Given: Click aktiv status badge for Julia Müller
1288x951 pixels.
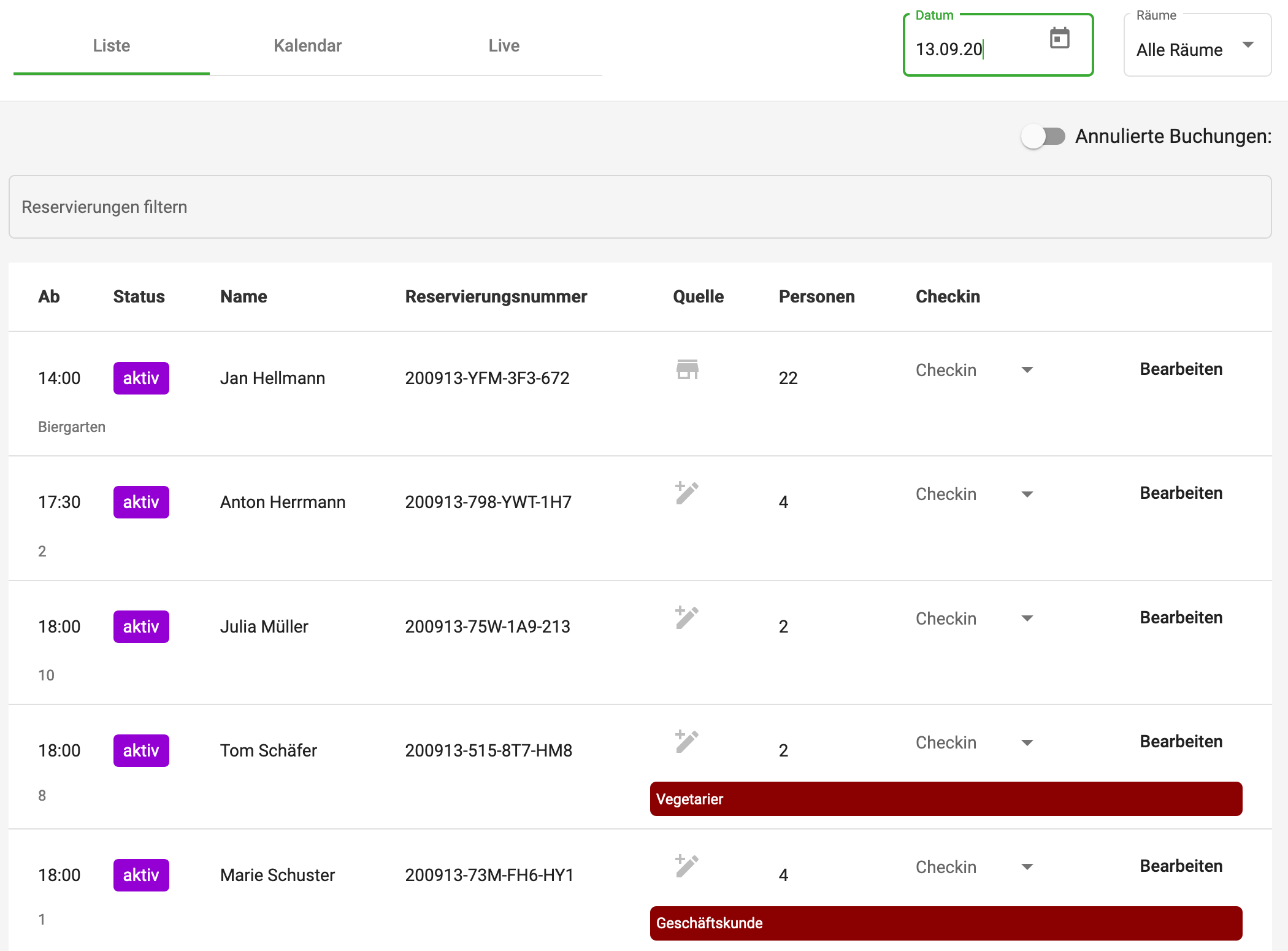Looking at the screenshot, I should click(141, 626).
